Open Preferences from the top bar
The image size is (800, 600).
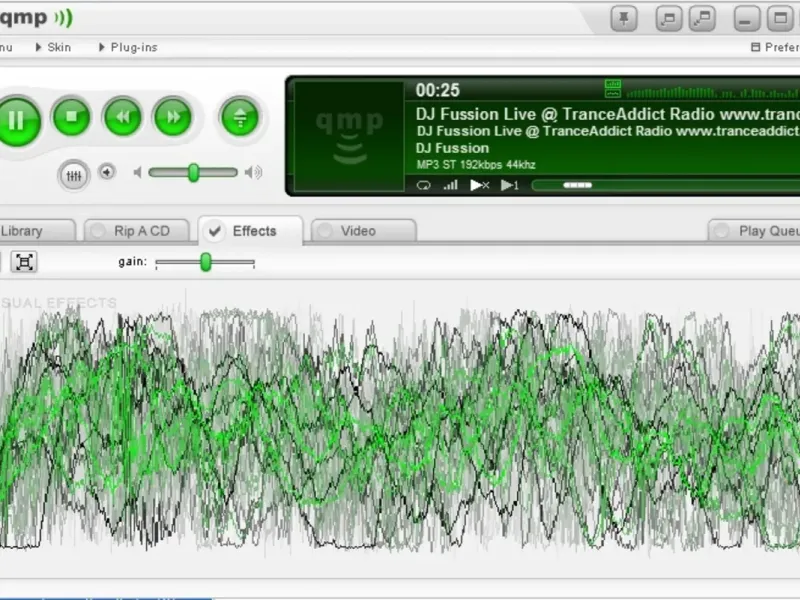(x=776, y=47)
